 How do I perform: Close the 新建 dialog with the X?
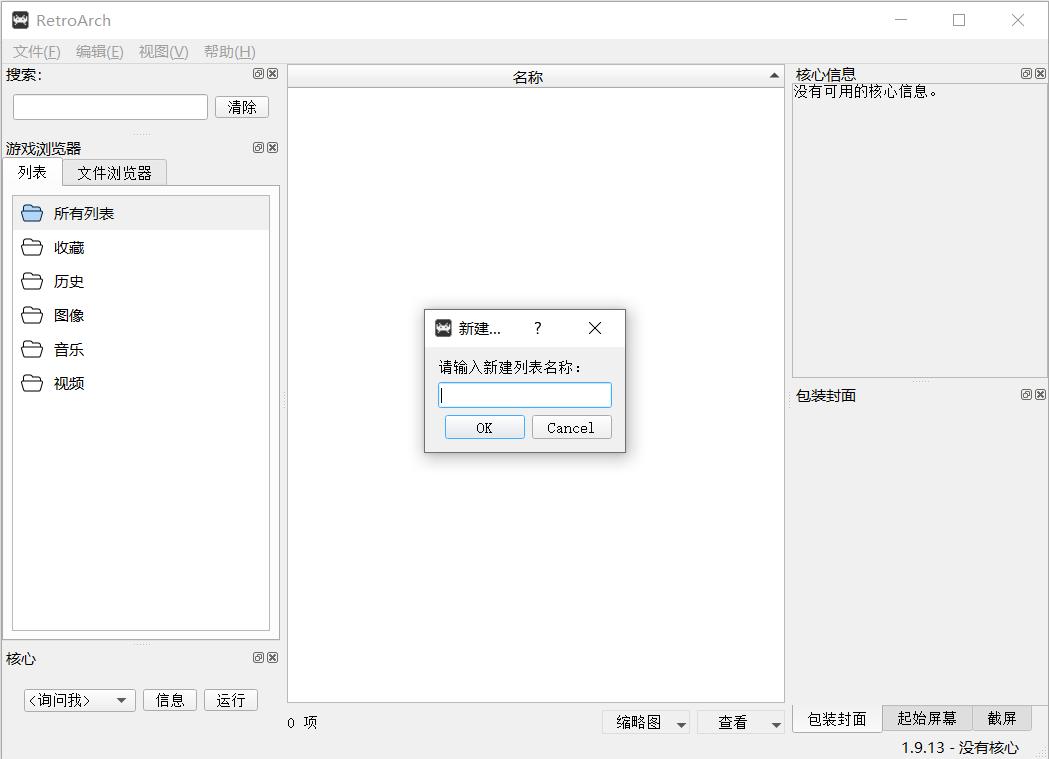click(595, 328)
